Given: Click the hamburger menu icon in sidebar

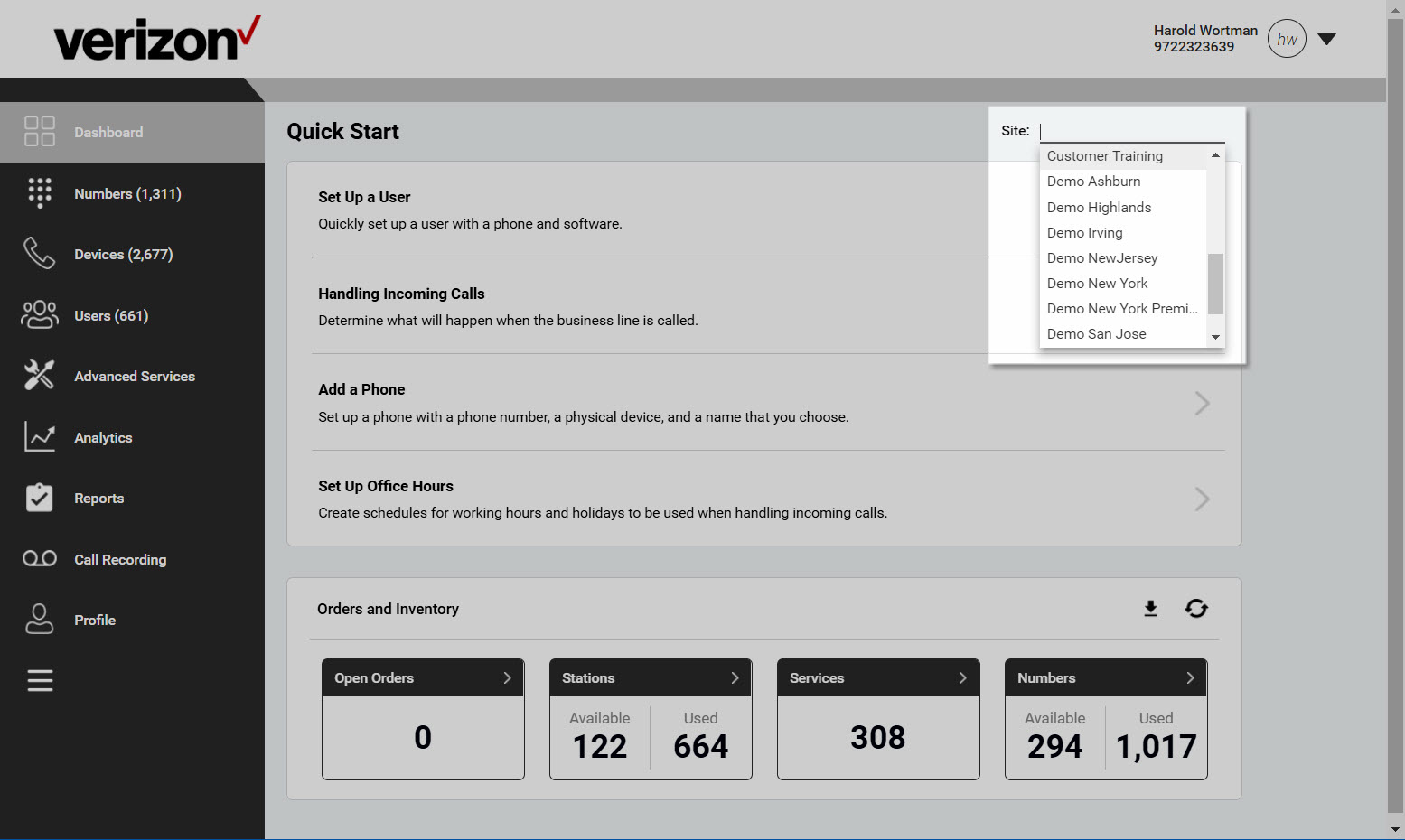Looking at the screenshot, I should [x=40, y=680].
